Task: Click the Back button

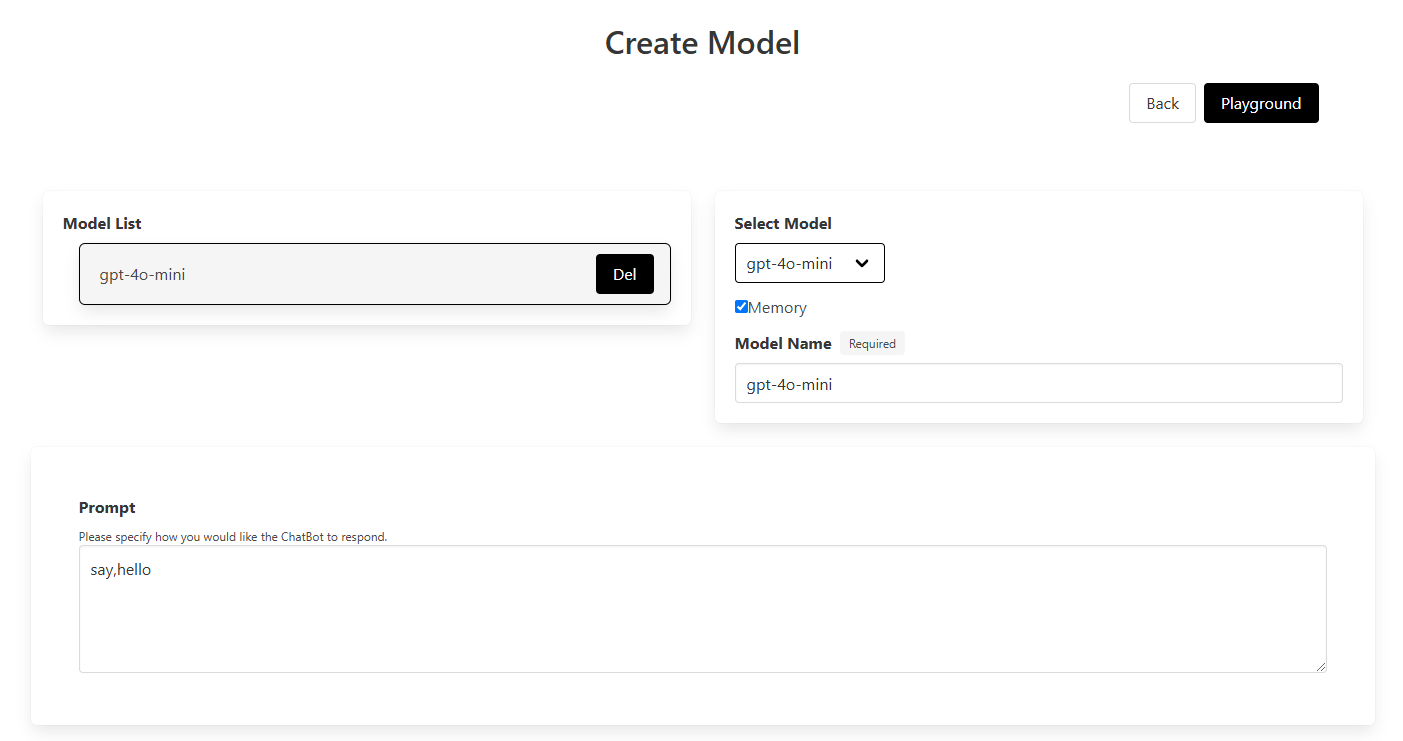Action: coord(1162,103)
